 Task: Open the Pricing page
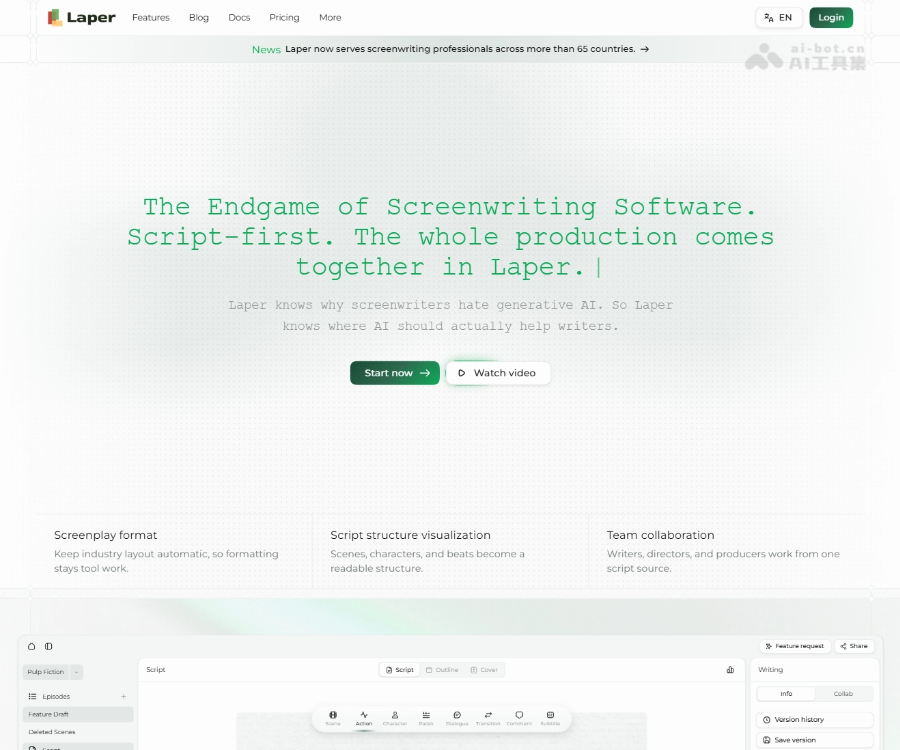pyautogui.click(x=284, y=18)
